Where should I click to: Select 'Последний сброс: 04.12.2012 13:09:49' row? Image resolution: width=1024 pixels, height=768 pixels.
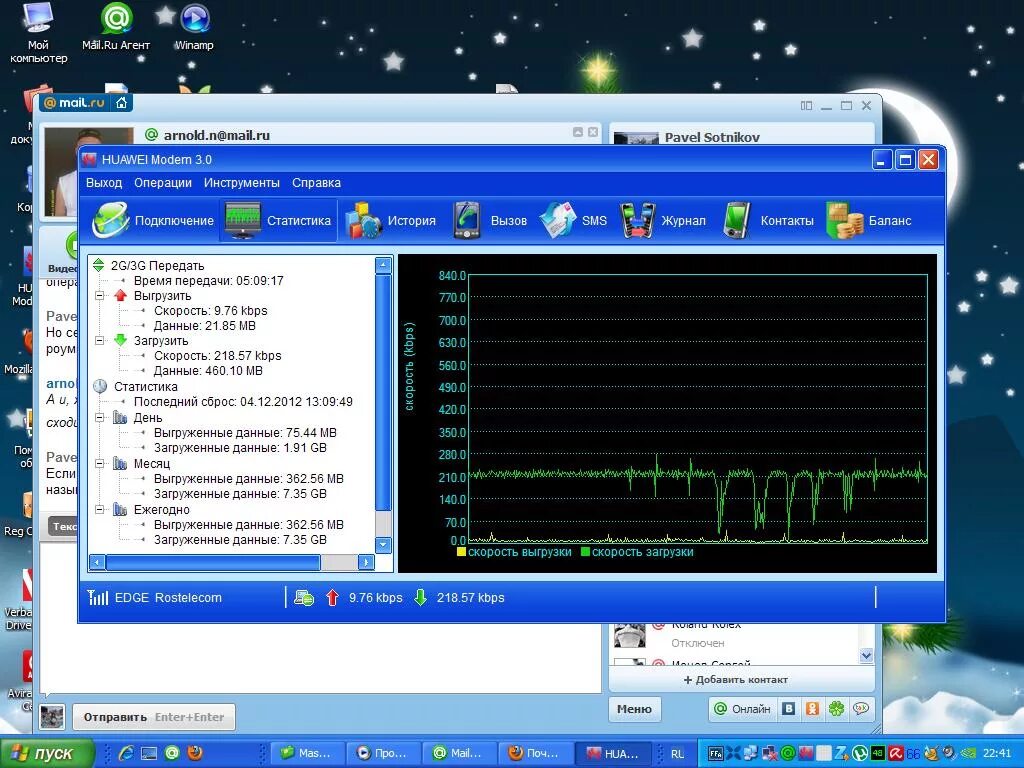[243, 402]
